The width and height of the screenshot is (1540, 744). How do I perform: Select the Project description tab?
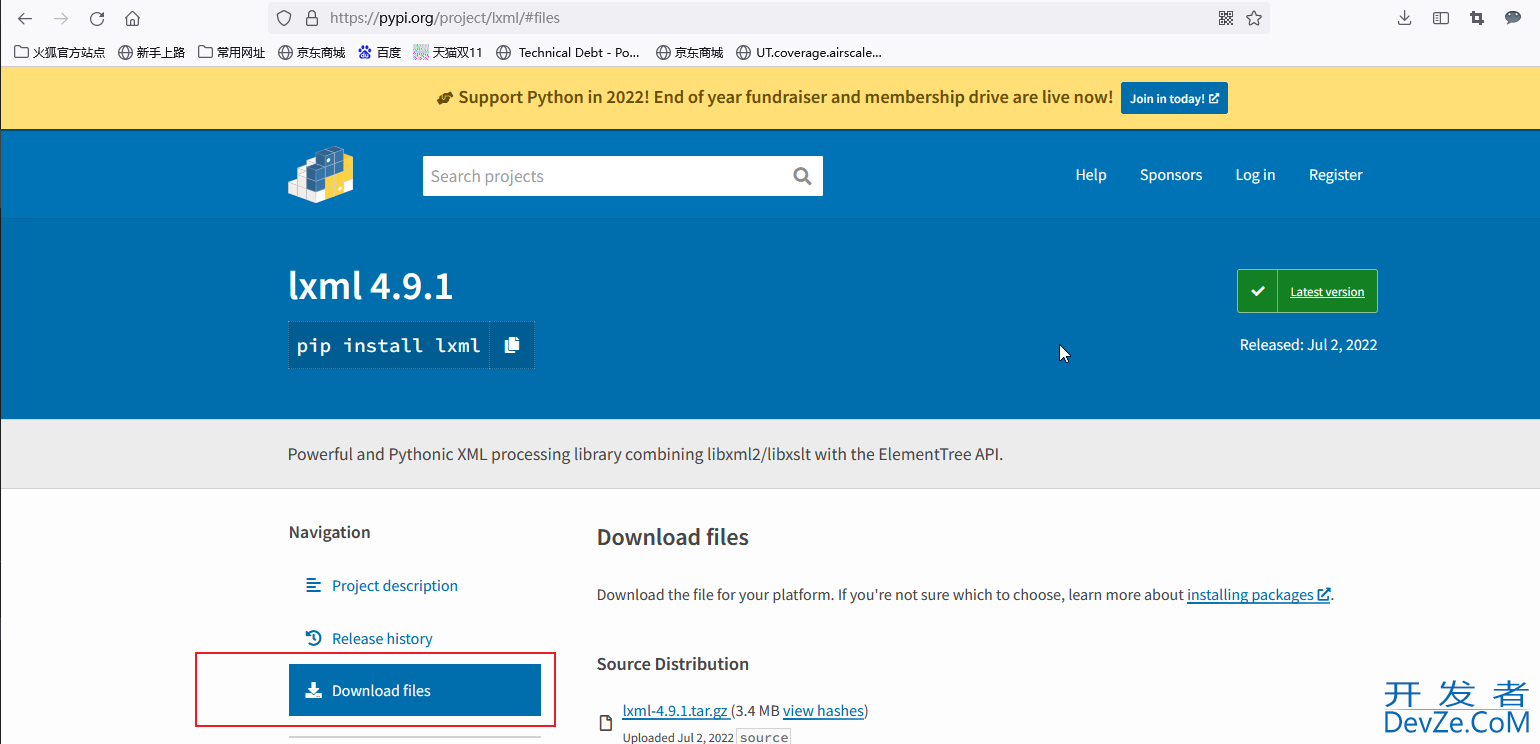pos(395,586)
